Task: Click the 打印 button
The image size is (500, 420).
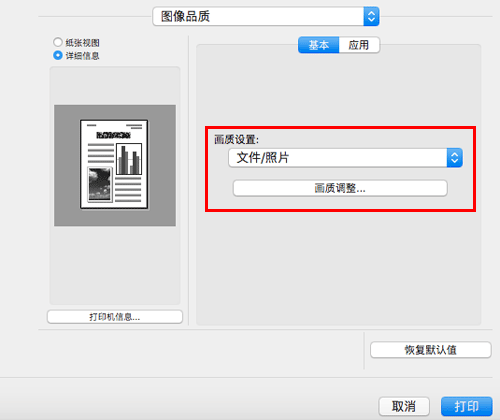Action: tap(467, 407)
